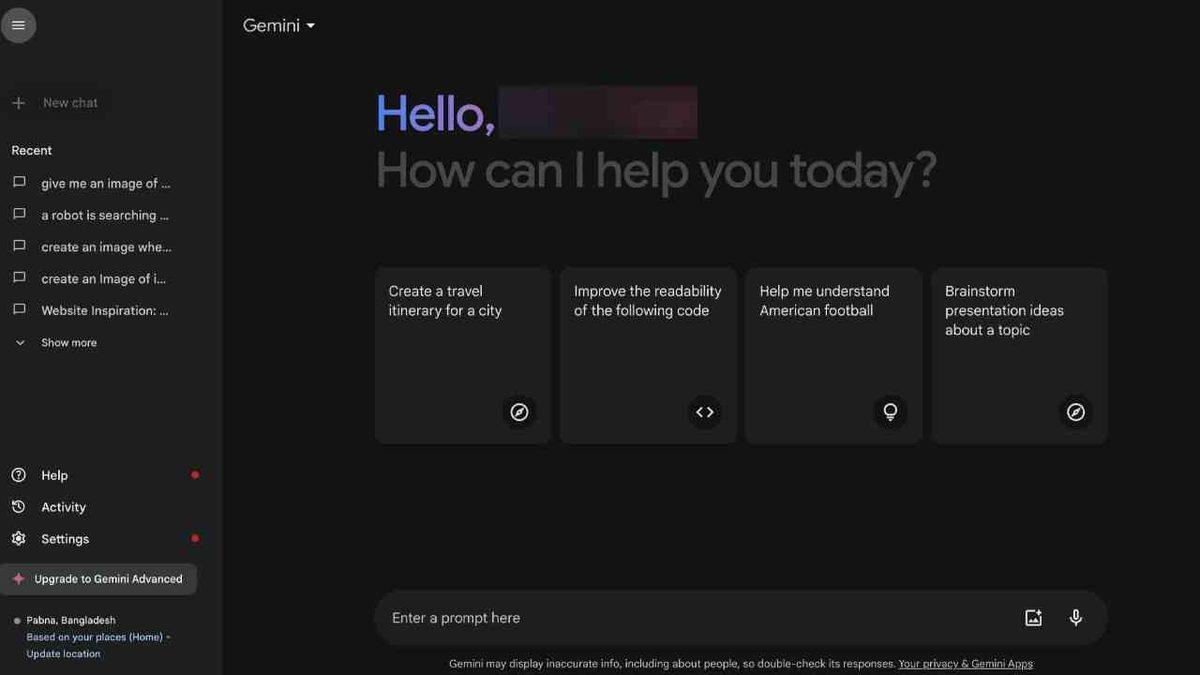Select the Brainstorm presentation ideas suggestion card
This screenshot has height=675, width=1200.
coord(1018,355)
